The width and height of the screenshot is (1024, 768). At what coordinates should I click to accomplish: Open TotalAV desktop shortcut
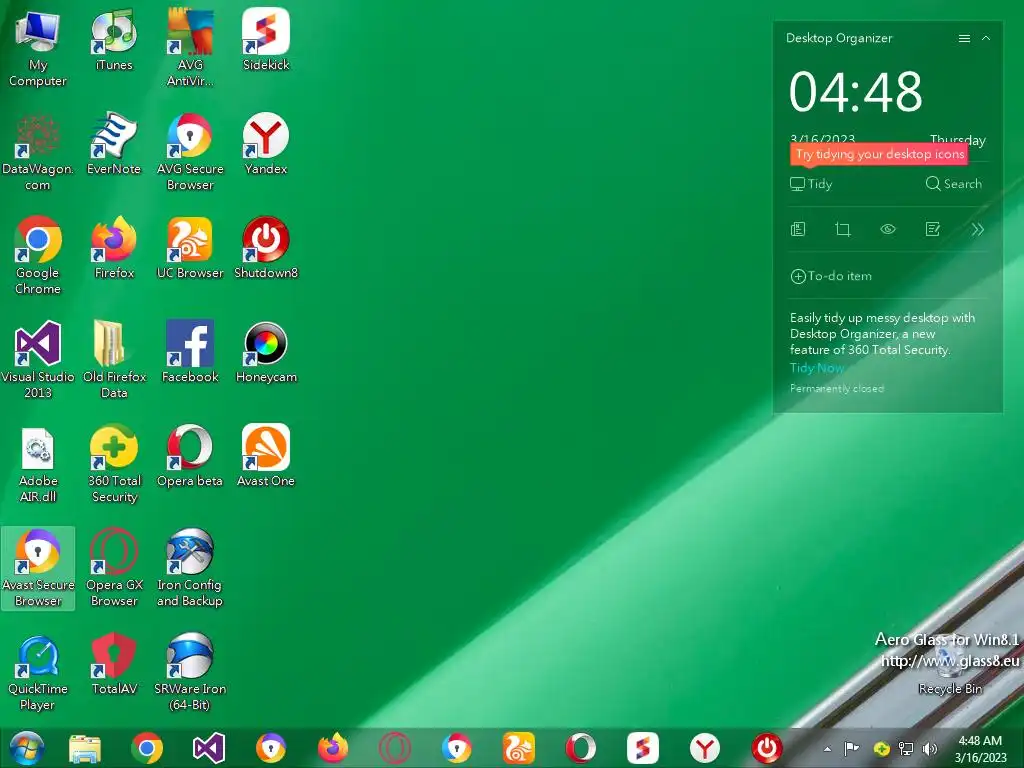click(114, 664)
